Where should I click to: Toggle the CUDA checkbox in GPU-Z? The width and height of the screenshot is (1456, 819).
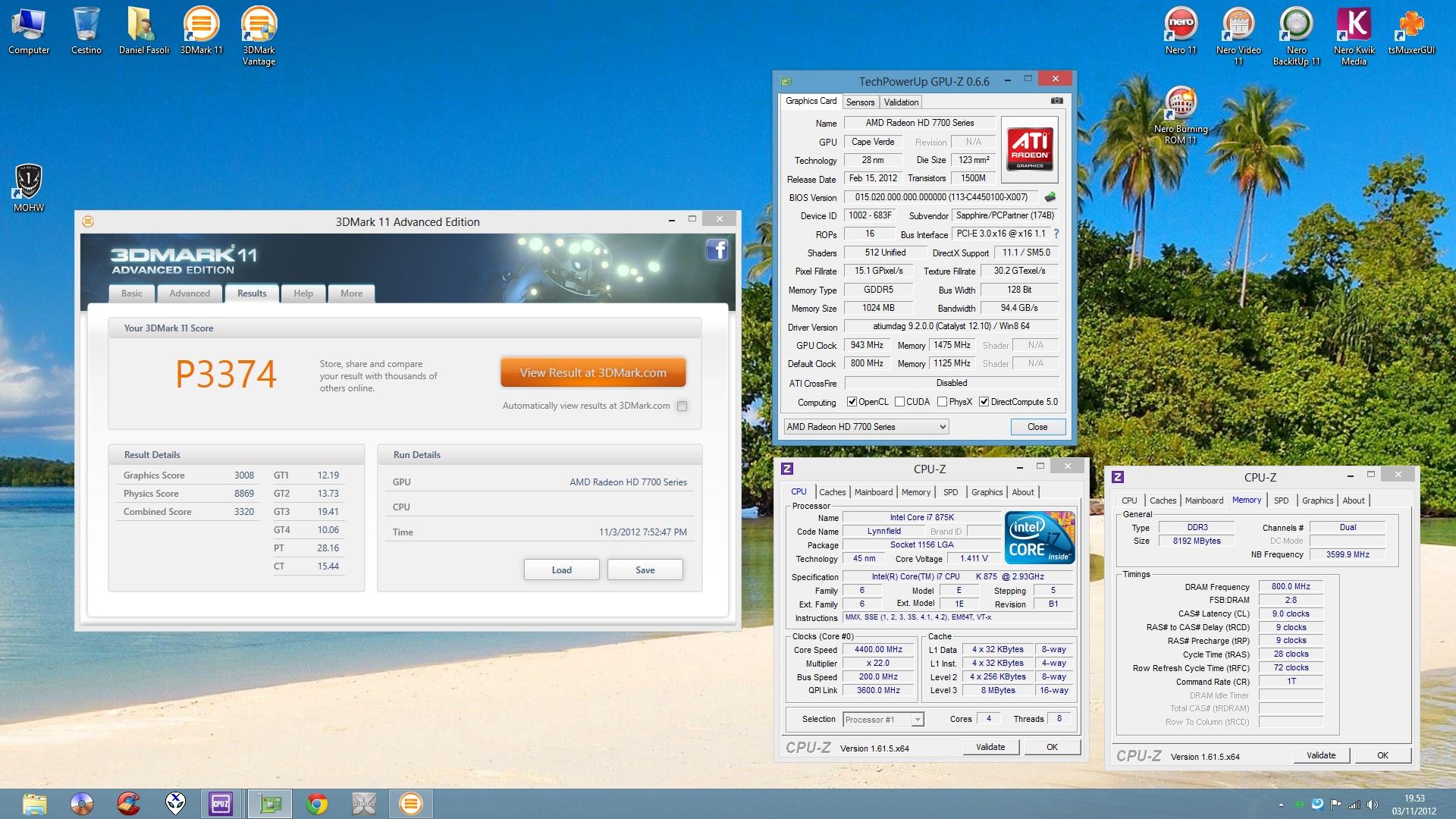click(x=899, y=402)
